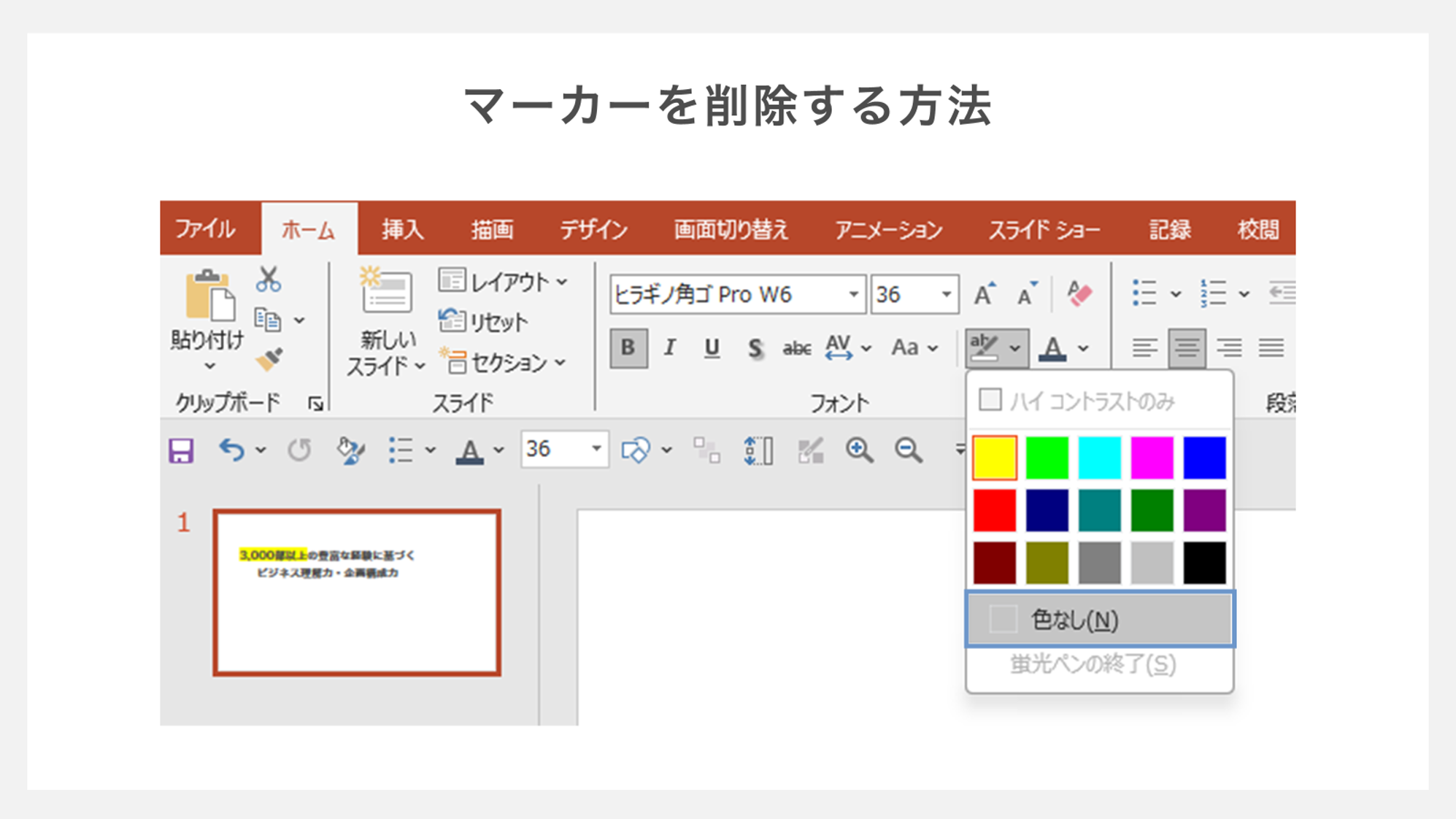
Task: Toggle center alignment button
Action: click(x=1187, y=348)
